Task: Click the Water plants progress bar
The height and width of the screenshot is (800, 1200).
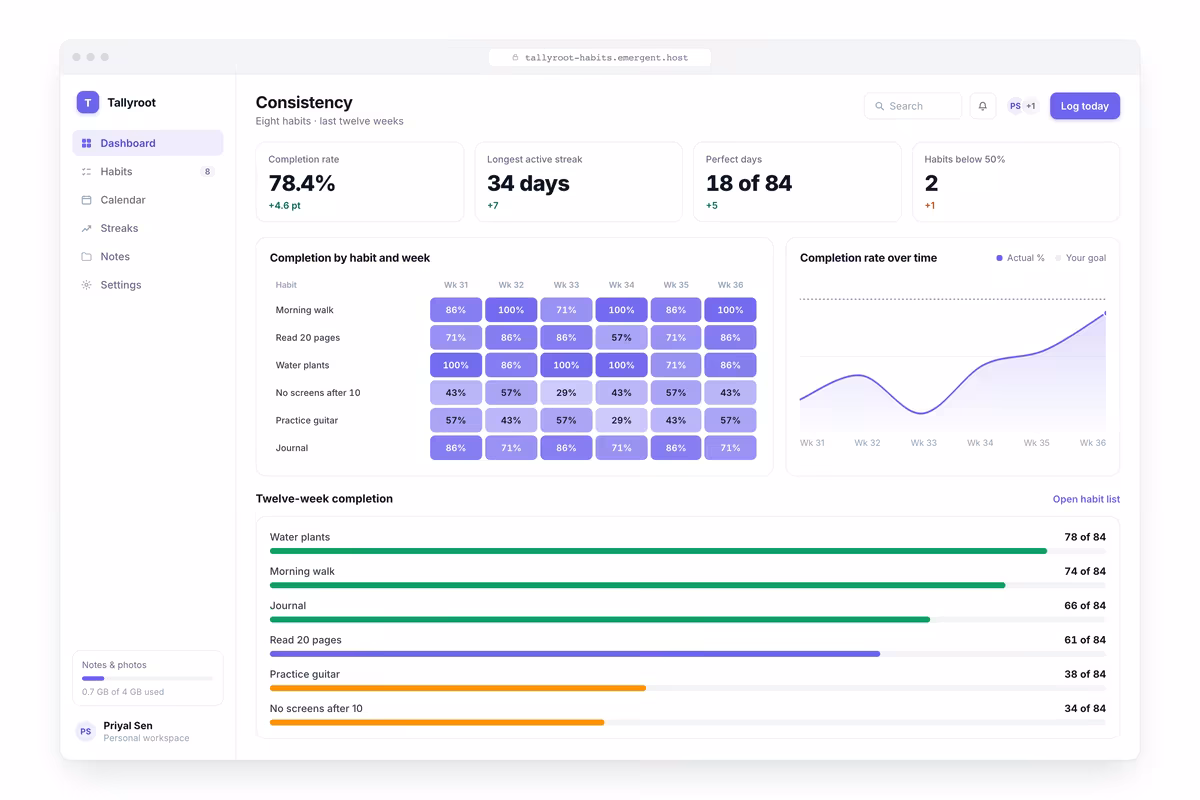Action: [x=688, y=551]
